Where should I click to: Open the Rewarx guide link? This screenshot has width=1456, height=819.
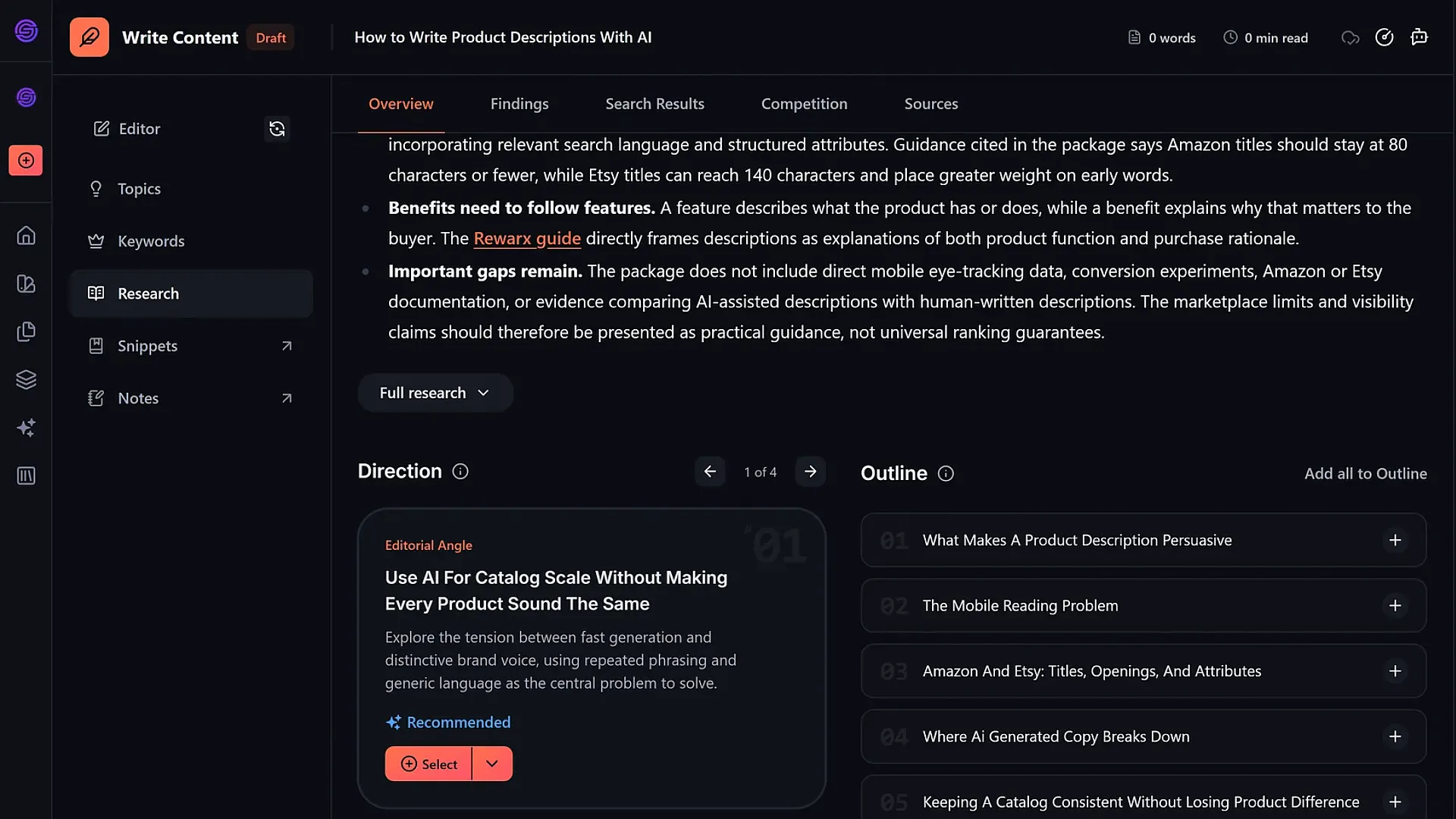pyautogui.click(x=527, y=239)
